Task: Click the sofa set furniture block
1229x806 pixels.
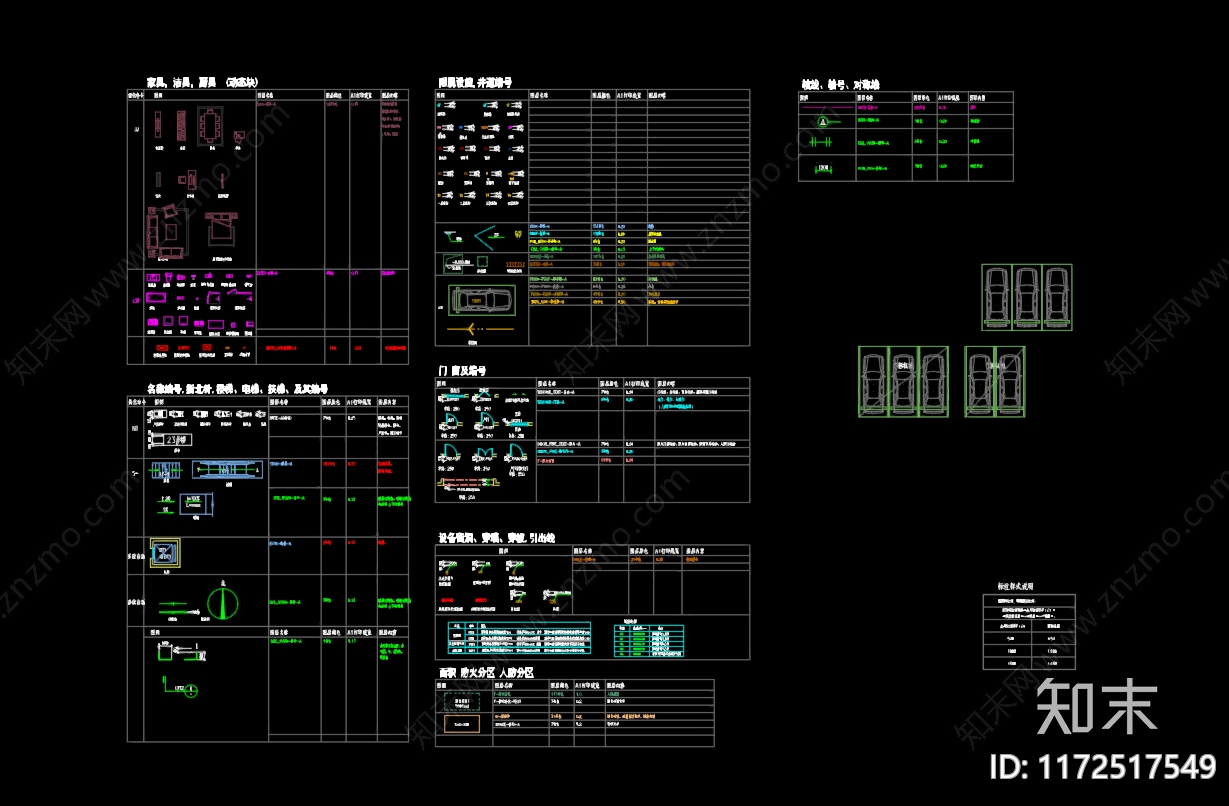Action: point(168,232)
